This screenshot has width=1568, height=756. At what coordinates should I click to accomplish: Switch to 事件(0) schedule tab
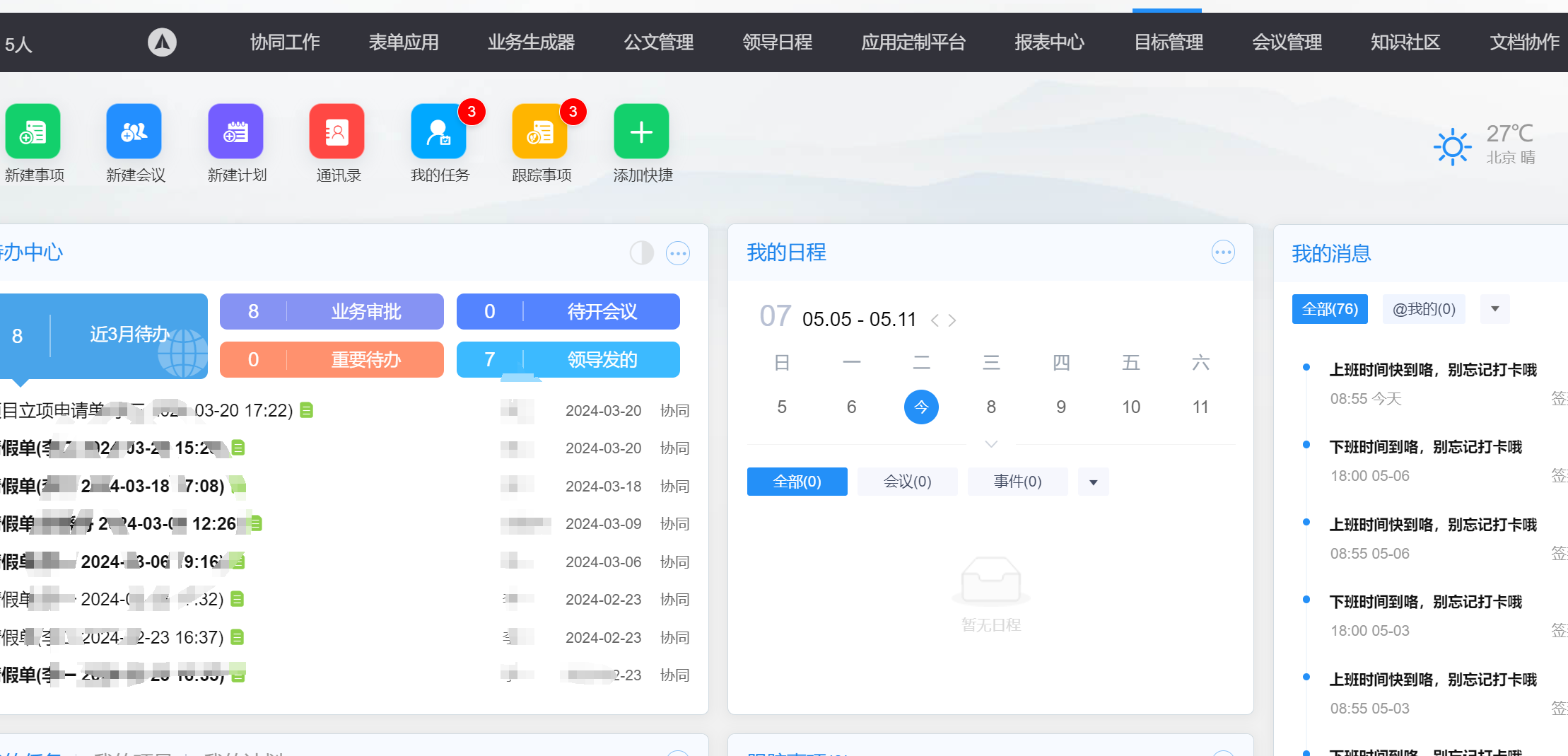point(1018,482)
